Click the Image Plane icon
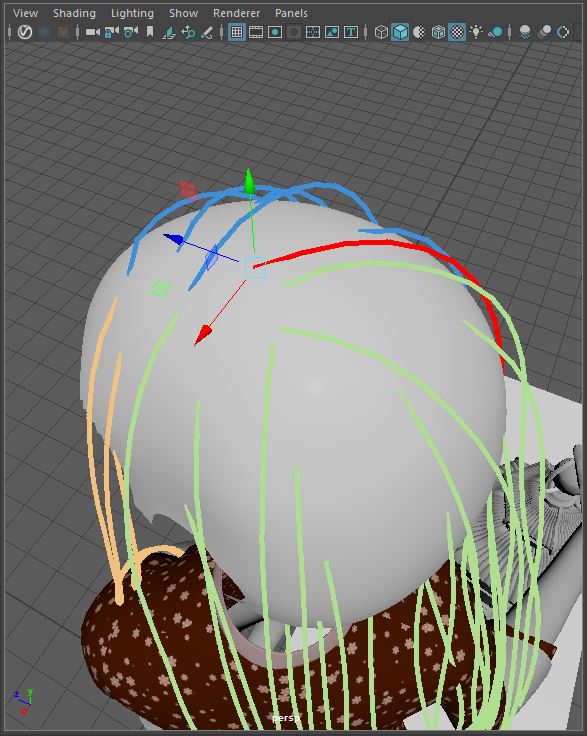The width and height of the screenshot is (587, 736). pos(169,32)
